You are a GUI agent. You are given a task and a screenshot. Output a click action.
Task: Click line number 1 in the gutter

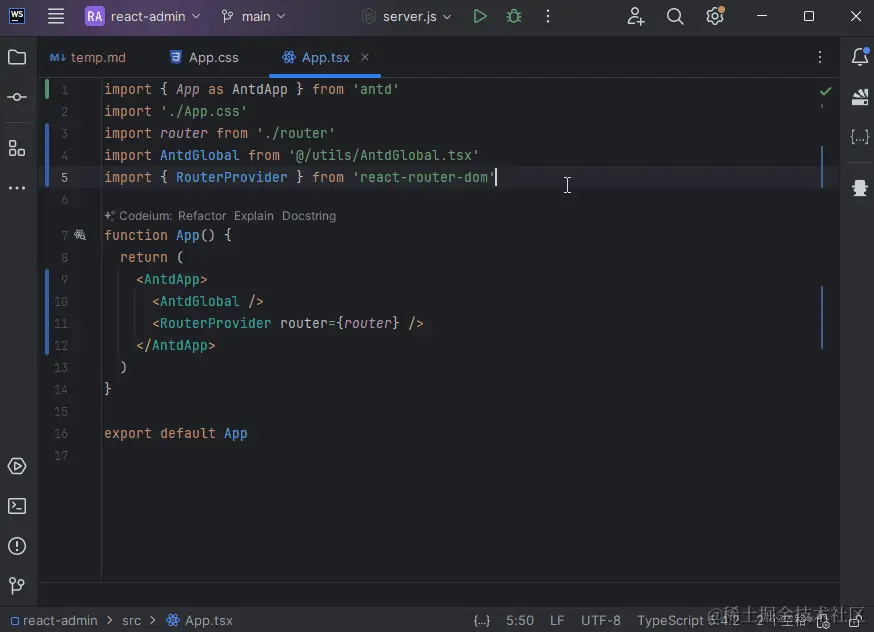pyautogui.click(x=65, y=90)
